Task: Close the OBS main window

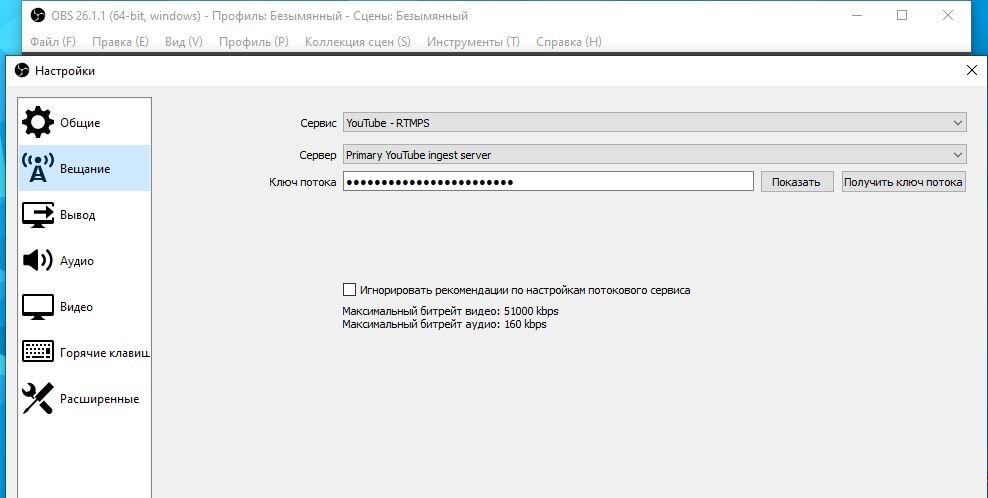Action: click(948, 15)
